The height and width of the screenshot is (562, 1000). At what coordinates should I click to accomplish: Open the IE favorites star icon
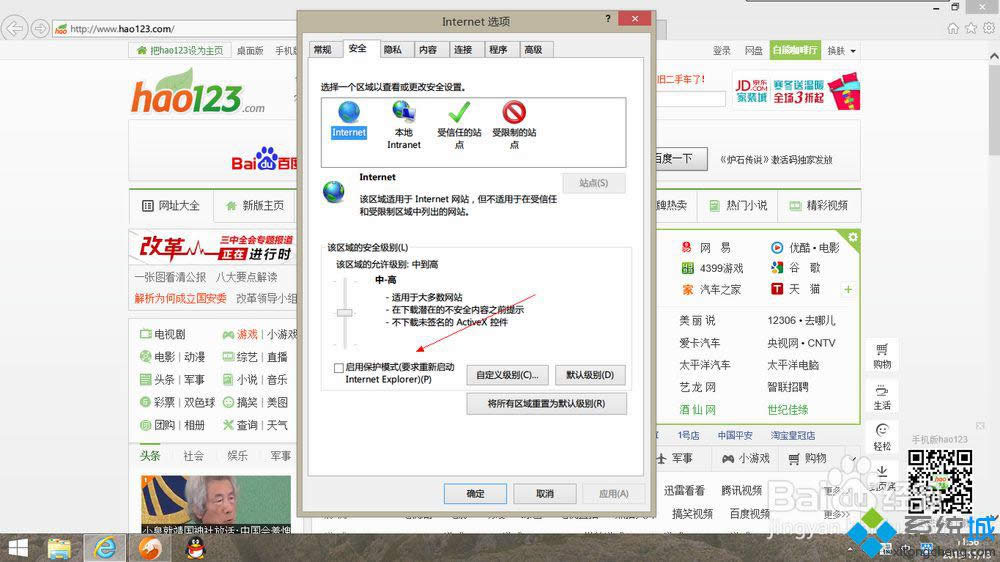point(971,28)
